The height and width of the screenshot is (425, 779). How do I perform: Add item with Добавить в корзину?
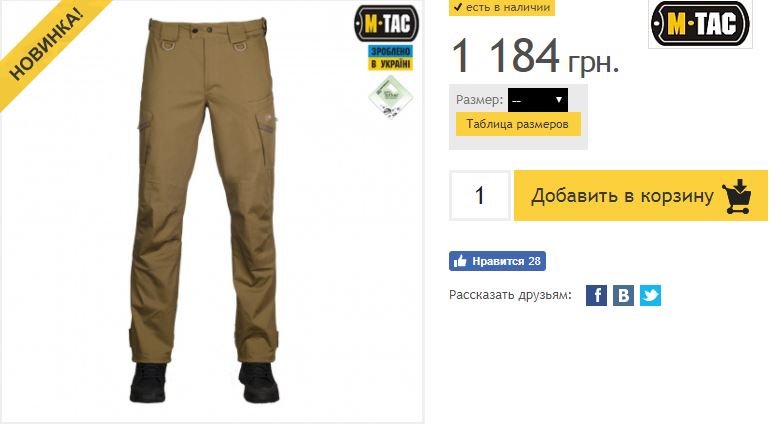[641, 195]
